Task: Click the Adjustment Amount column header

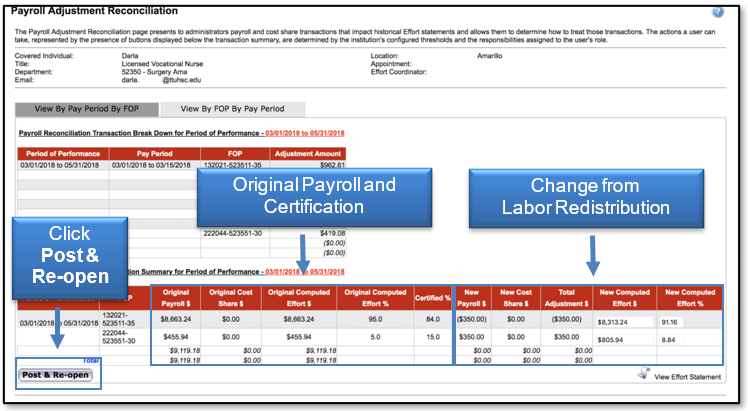Action: click(x=308, y=154)
